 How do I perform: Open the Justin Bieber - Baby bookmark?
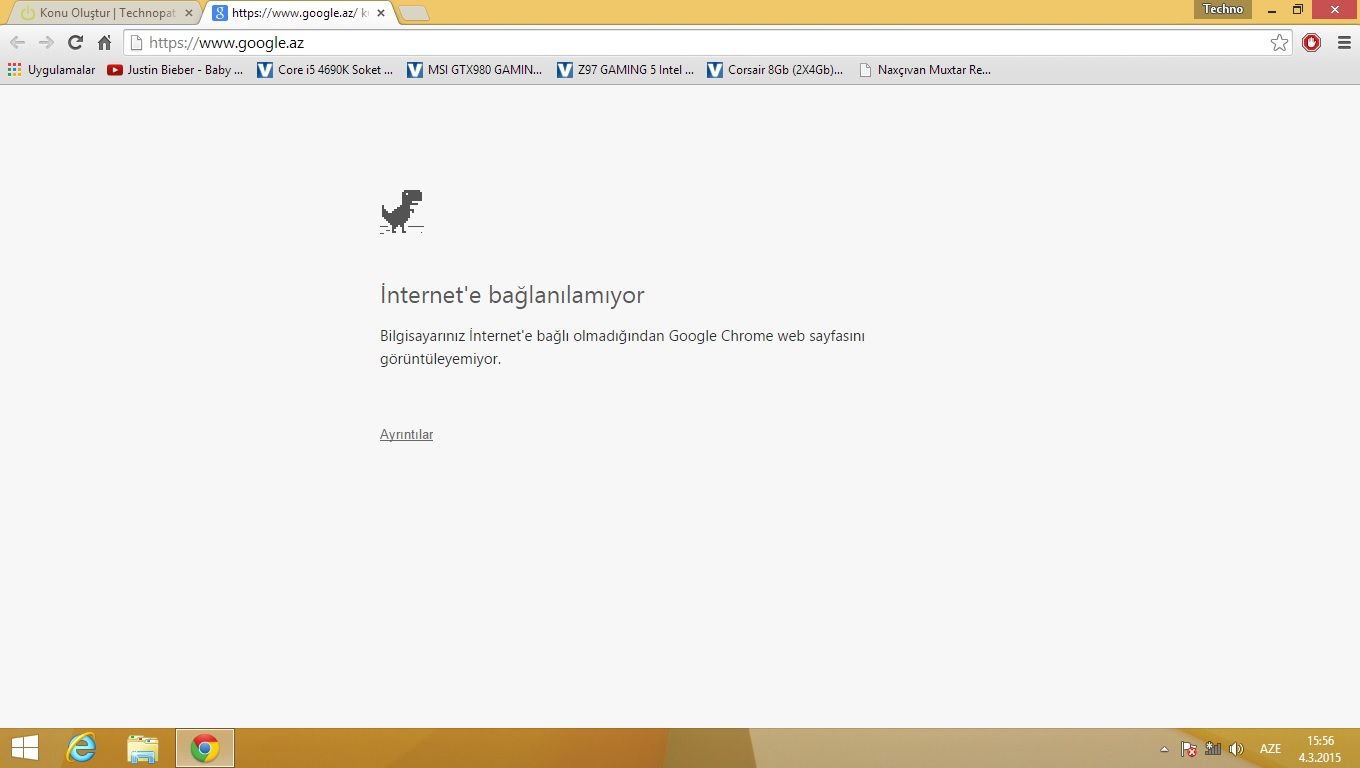pyautogui.click(x=175, y=70)
